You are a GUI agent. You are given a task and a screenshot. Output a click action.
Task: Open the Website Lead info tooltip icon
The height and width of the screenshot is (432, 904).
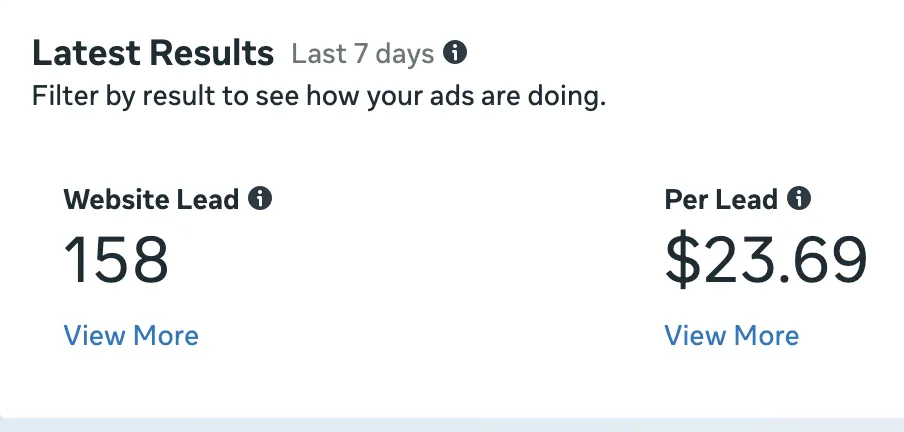260,198
